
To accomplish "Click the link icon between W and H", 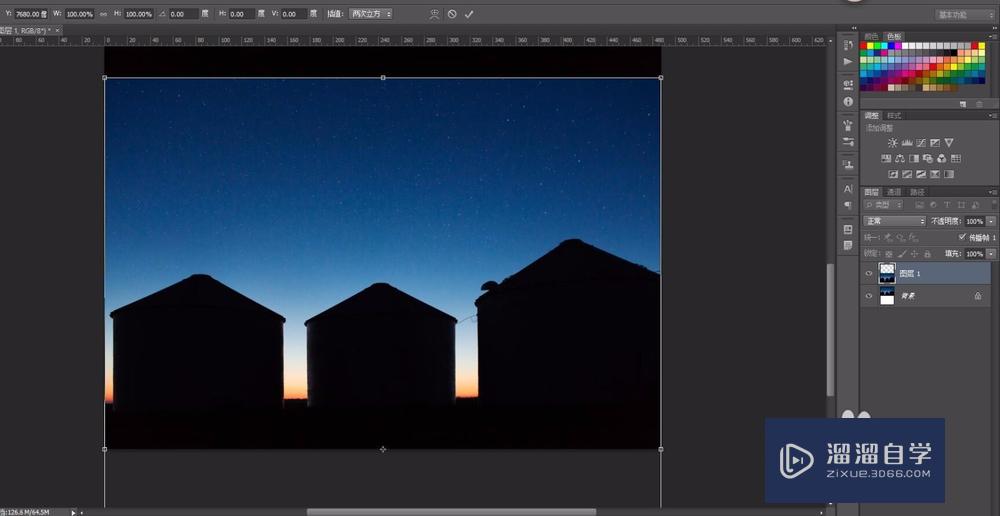I will pos(104,14).
